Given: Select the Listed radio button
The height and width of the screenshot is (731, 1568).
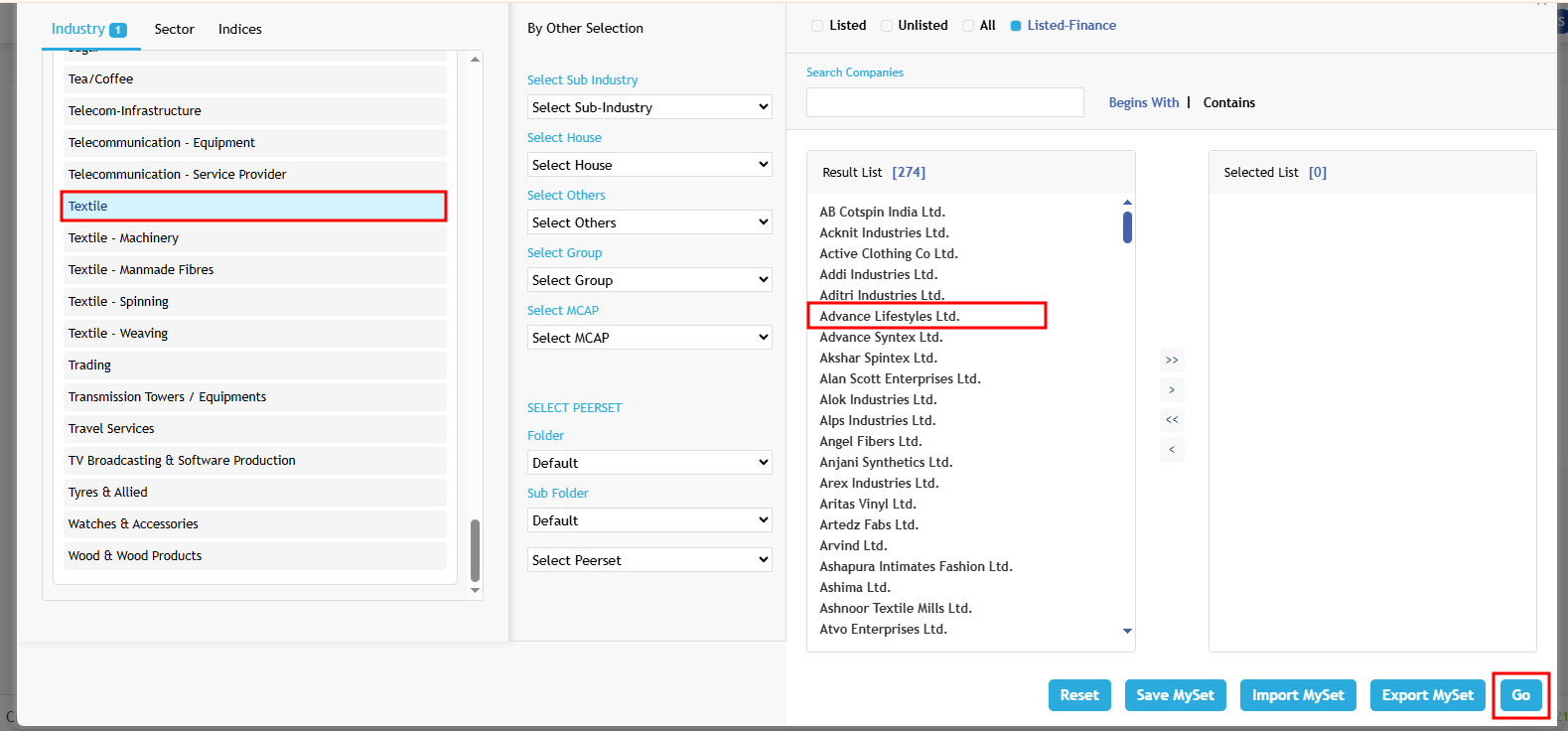Looking at the screenshot, I should 817,26.
